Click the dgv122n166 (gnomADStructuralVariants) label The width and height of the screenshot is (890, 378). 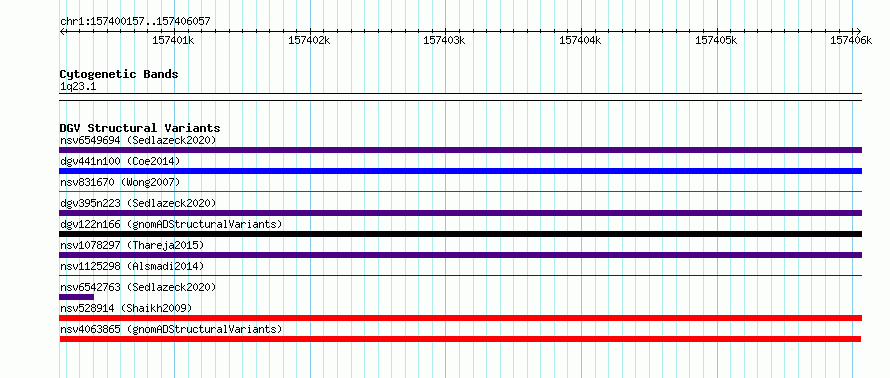click(x=171, y=224)
